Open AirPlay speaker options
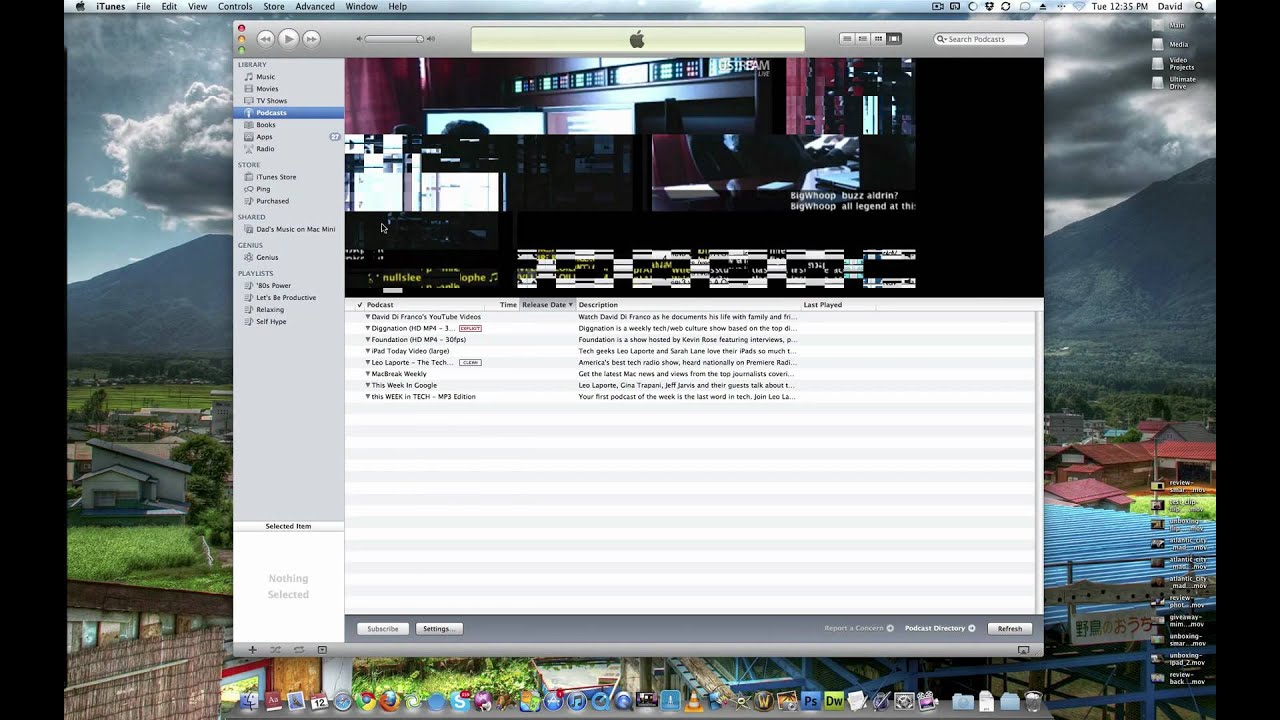1280x720 pixels. tap(1024, 650)
